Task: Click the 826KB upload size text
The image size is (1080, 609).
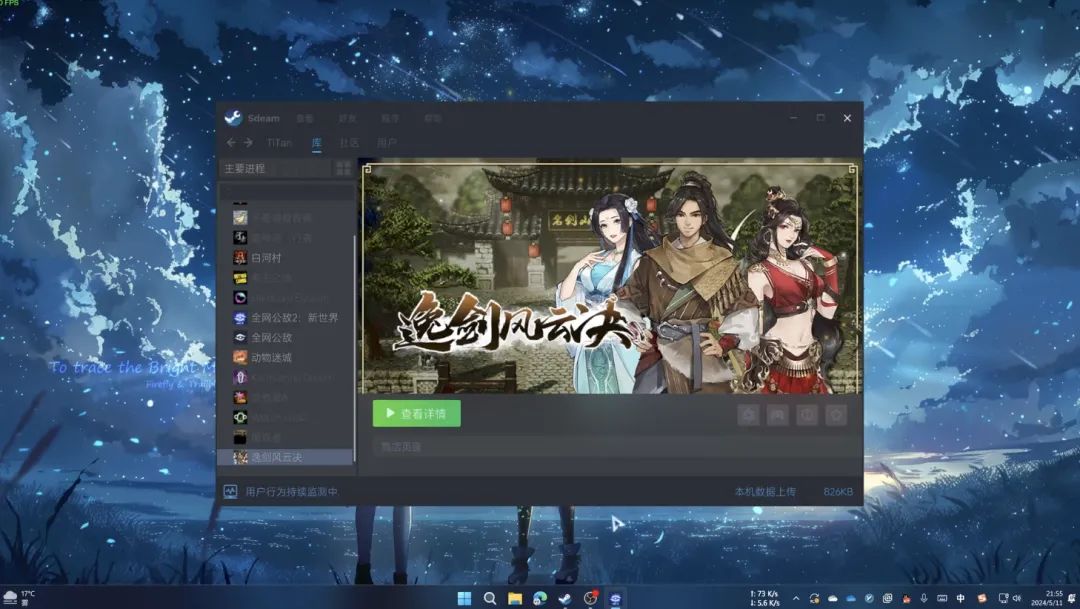Action: [x=838, y=491]
